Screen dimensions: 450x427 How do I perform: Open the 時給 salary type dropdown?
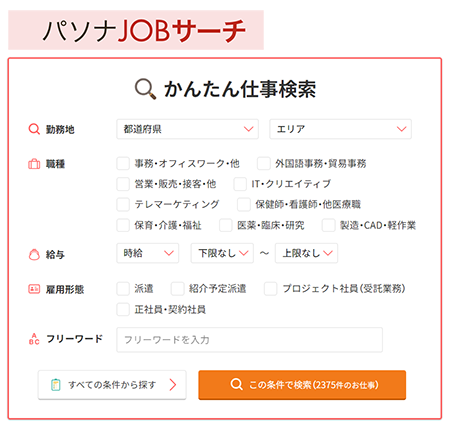147,253
